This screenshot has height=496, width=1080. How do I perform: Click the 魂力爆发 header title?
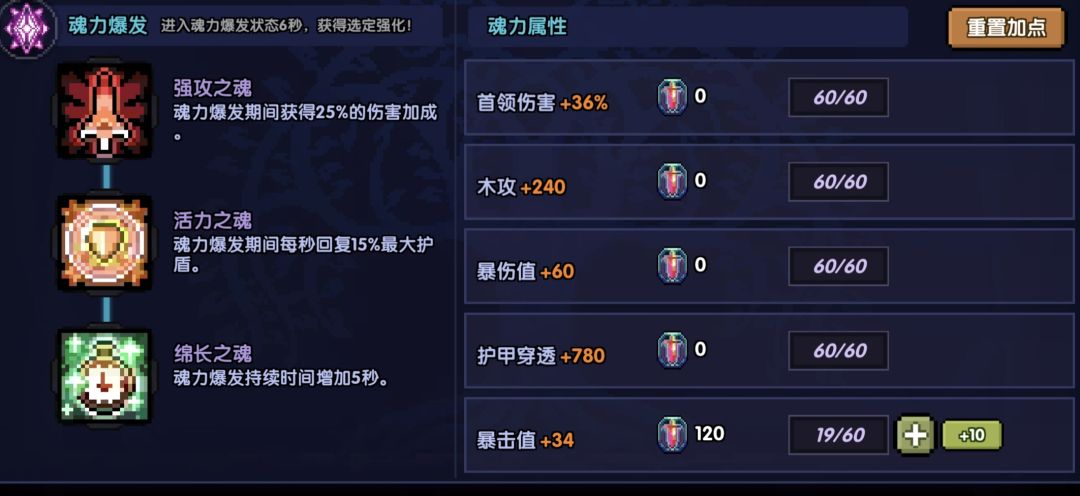[108, 26]
